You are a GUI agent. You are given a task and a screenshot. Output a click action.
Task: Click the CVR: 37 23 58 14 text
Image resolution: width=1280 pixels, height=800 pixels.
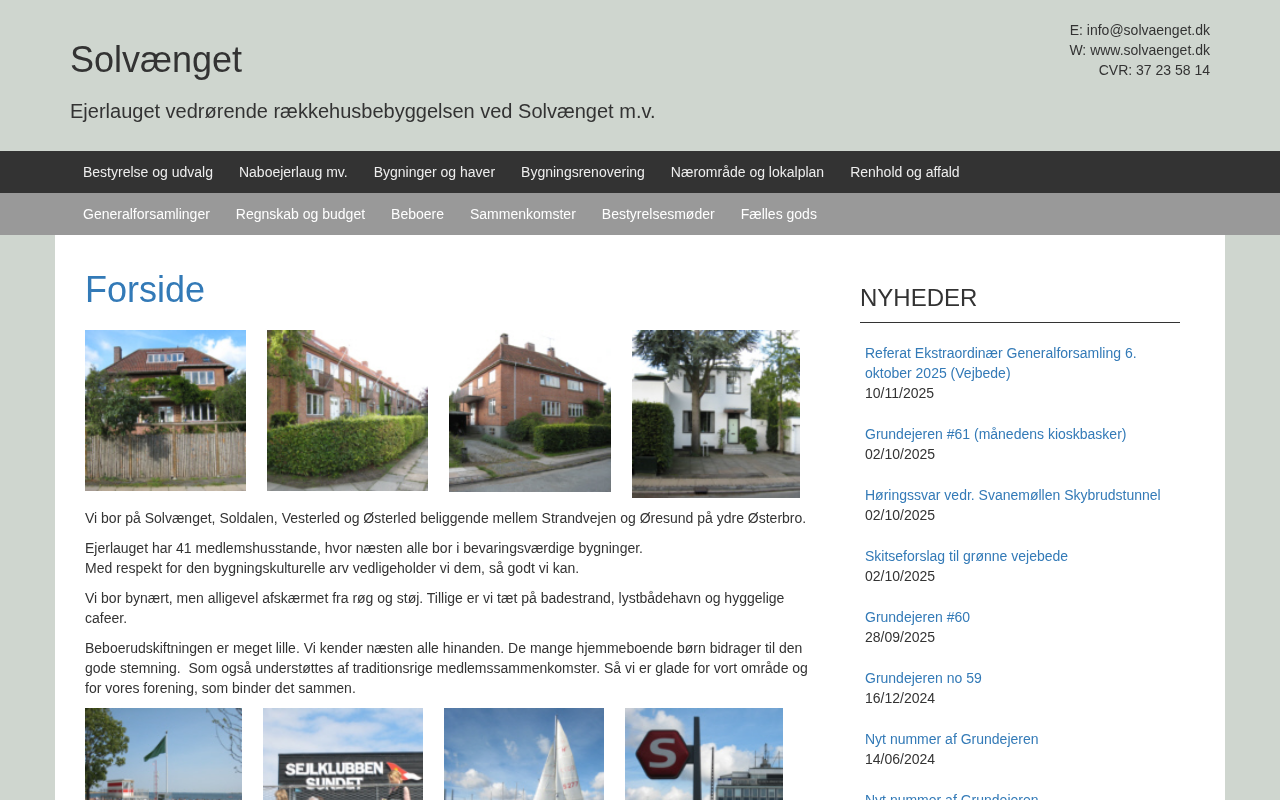pos(1154,70)
